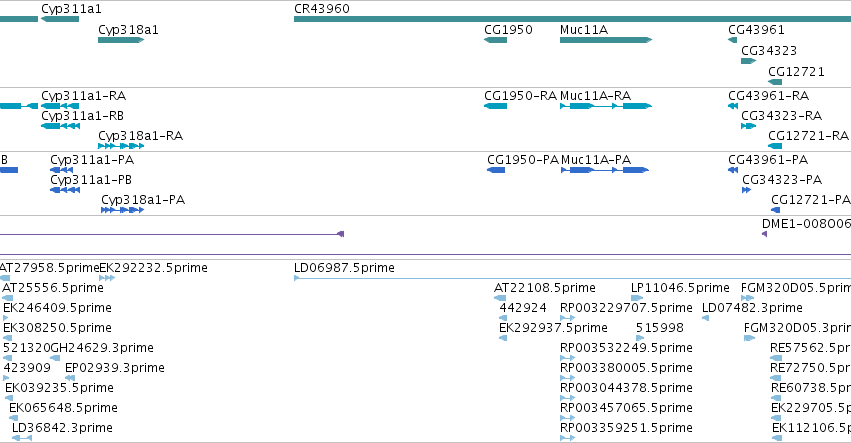Click the RP003380005.5prime EST
The width and height of the screenshot is (851, 443).
click(x=567, y=378)
